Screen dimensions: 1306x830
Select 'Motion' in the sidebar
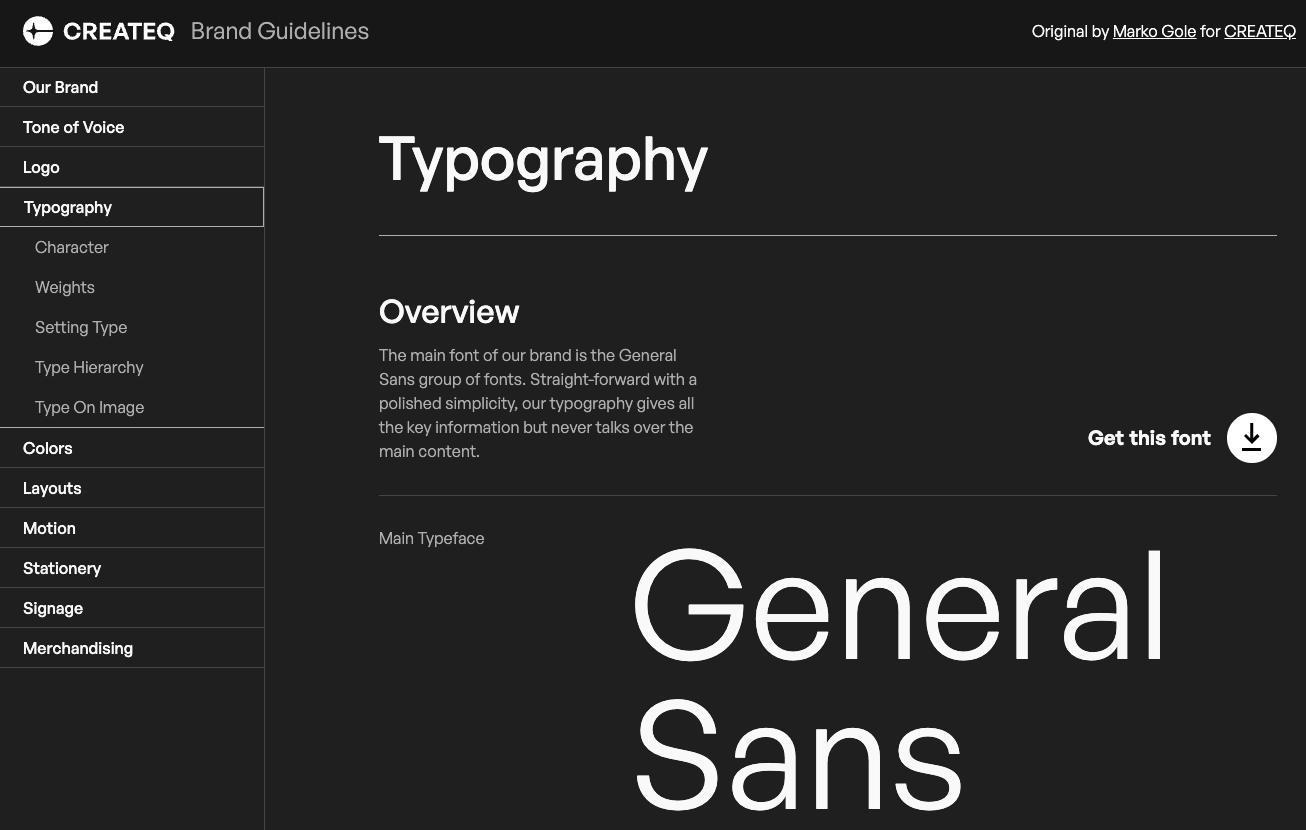tap(49, 528)
